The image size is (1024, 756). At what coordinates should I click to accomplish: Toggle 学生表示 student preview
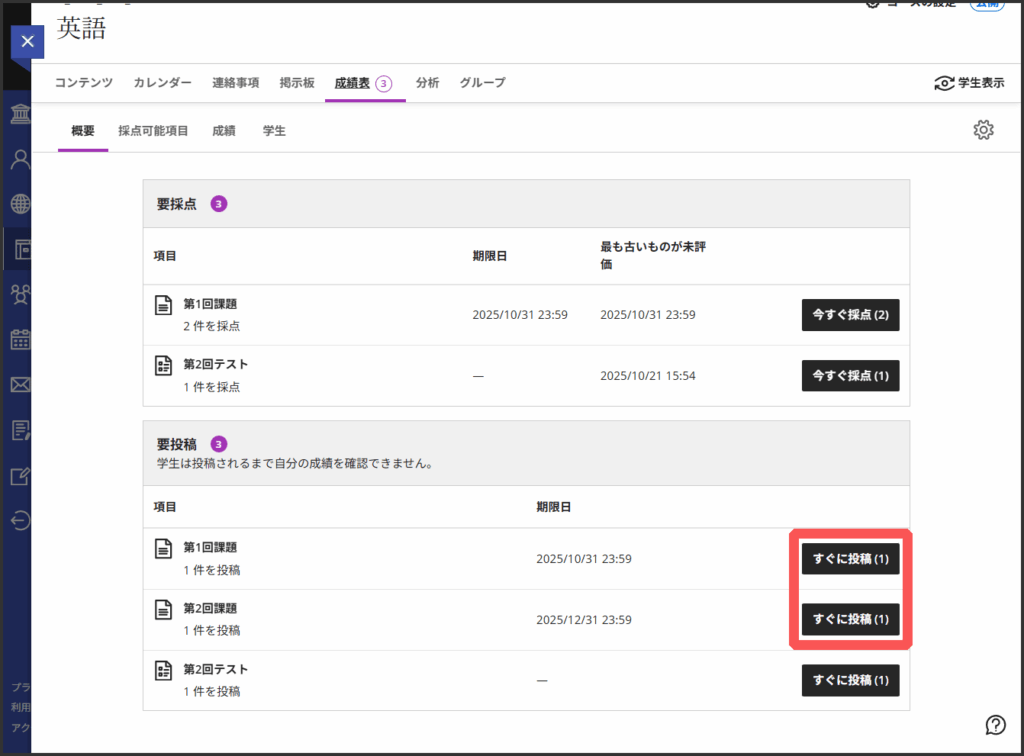pos(969,83)
